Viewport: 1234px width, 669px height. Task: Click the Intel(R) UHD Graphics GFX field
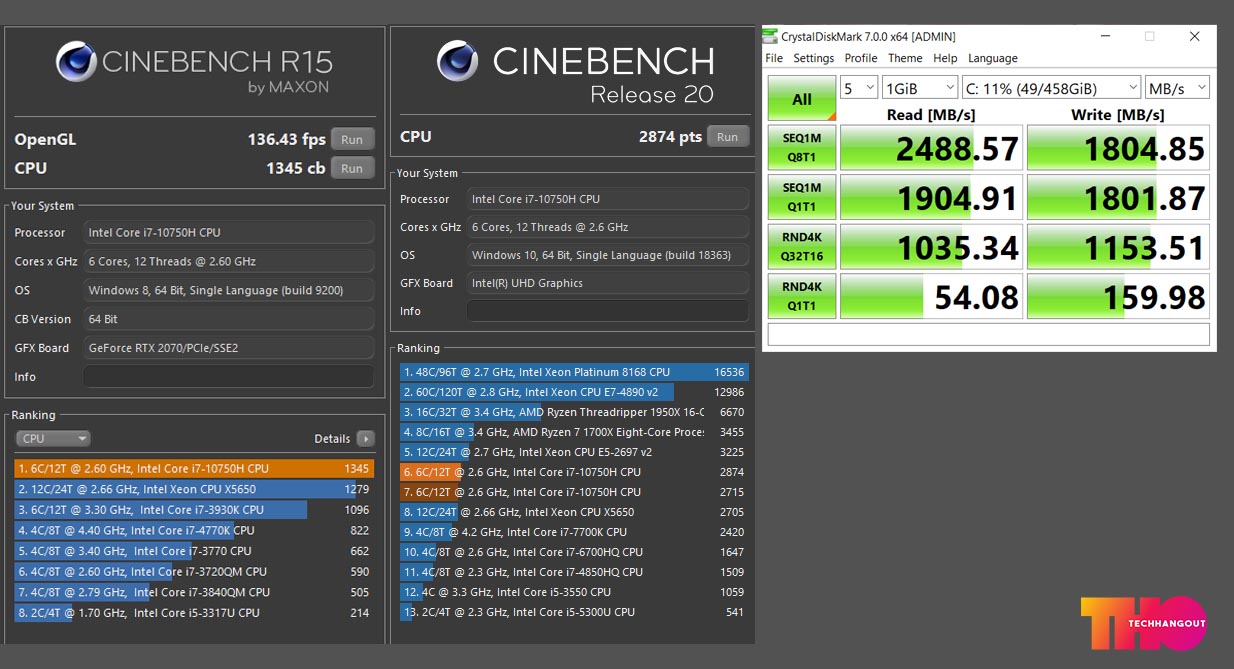click(607, 283)
